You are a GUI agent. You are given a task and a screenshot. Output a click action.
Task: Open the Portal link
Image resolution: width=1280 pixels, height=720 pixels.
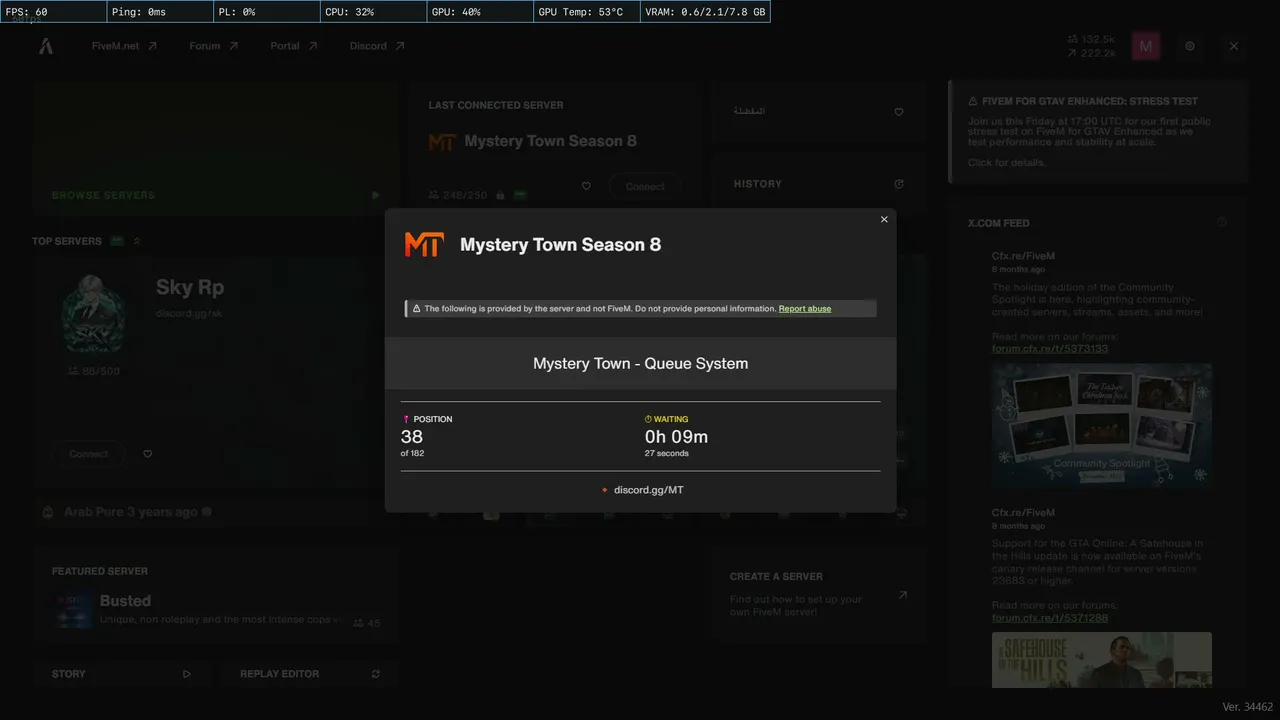(294, 46)
